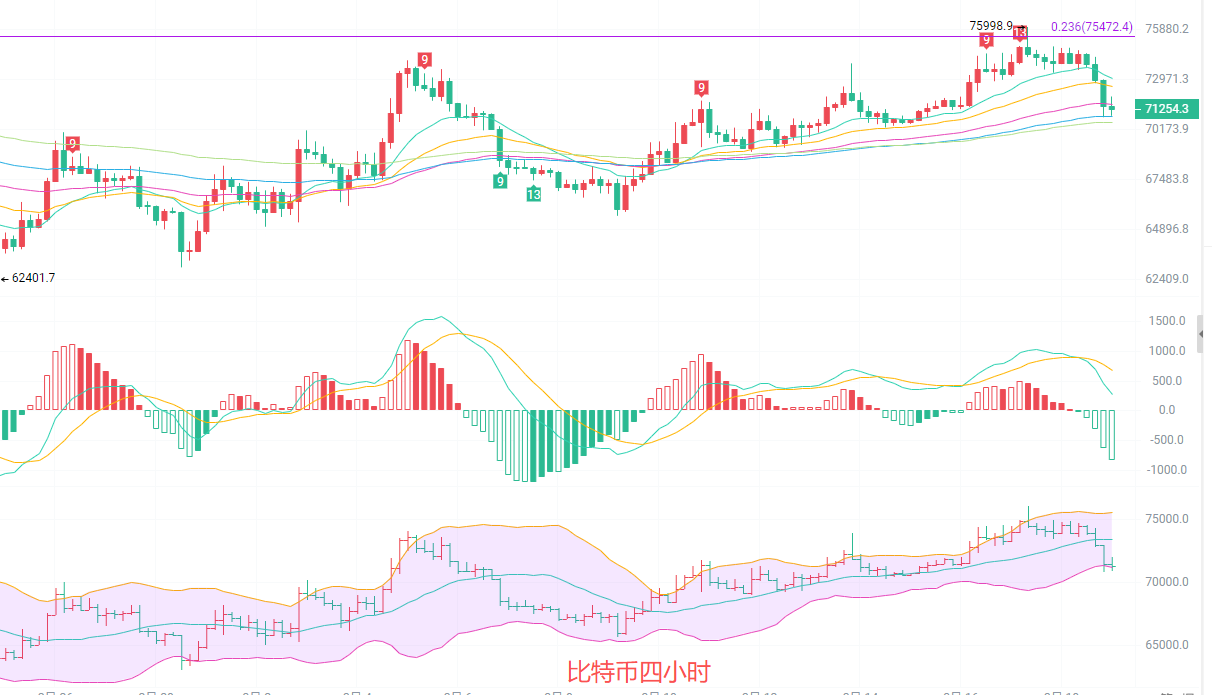Select the 0.236(75472.4) Fibonacci label
Image resolution: width=1212 pixels, height=695 pixels.
[x=1091, y=27]
